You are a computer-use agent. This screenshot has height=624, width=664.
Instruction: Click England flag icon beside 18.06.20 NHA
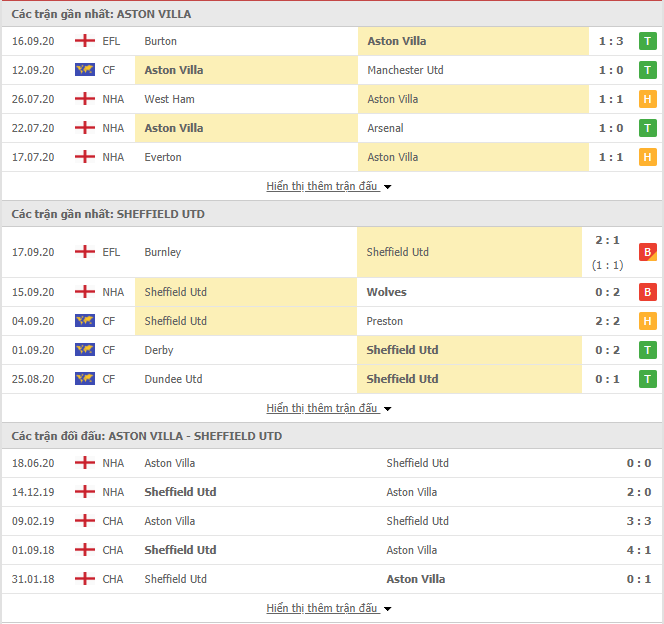click(x=85, y=463)
